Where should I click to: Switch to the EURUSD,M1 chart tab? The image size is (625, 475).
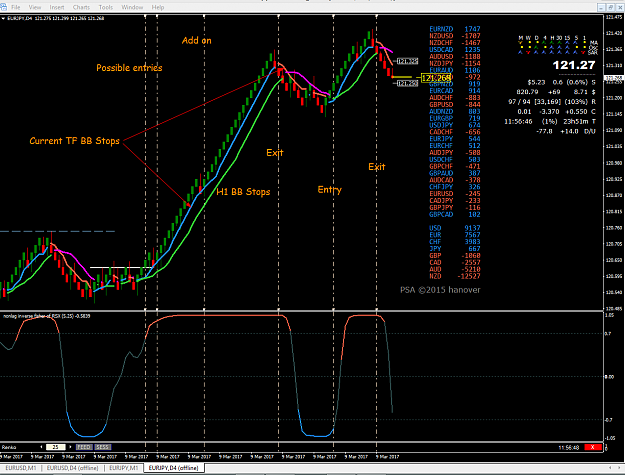click(20, 468)
